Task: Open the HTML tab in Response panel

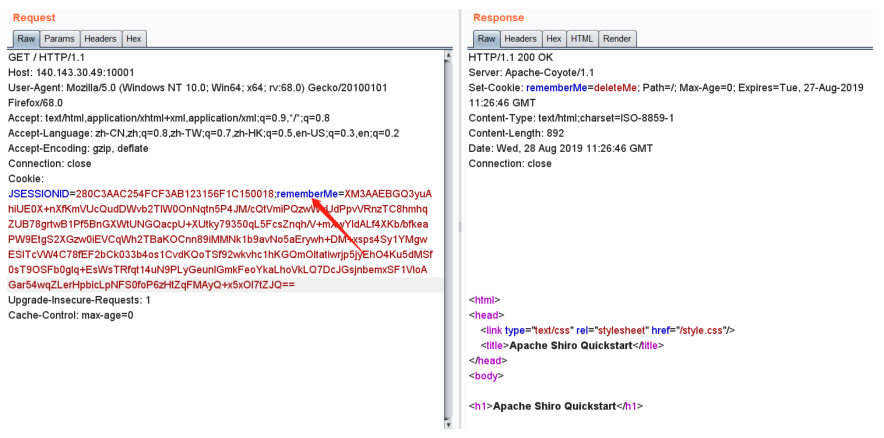Action: (x=582, y=39)
